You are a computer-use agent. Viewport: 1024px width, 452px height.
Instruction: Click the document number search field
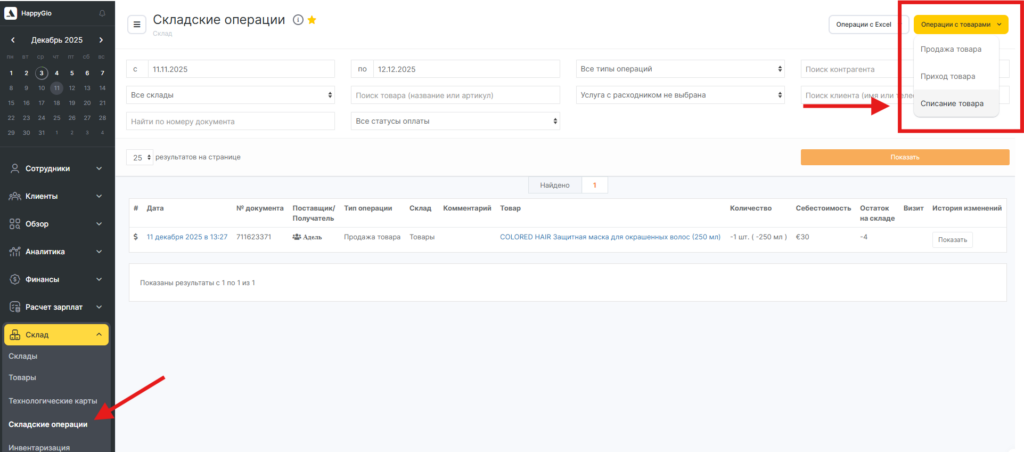click(x=231, y=121)
